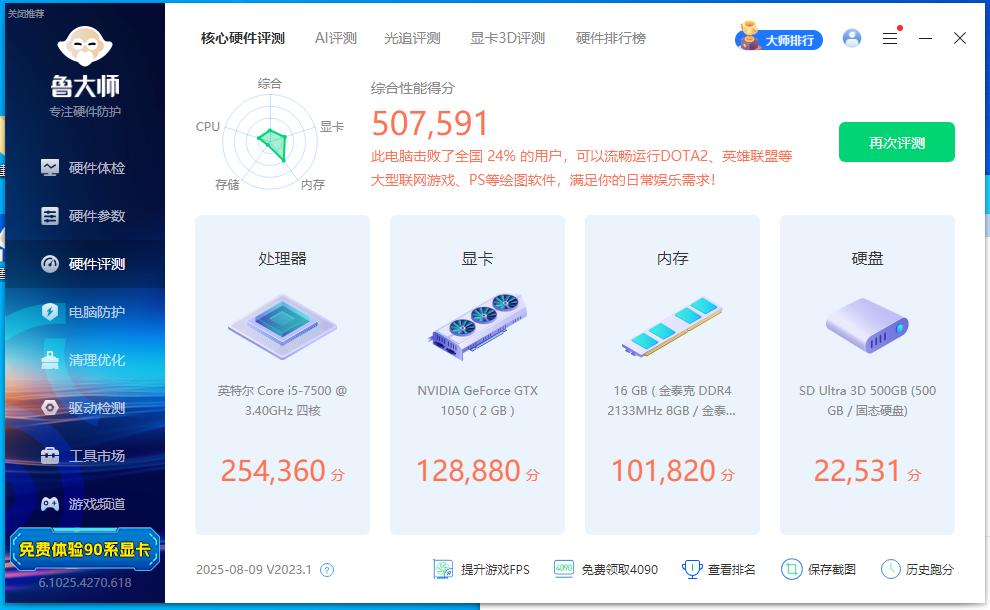990x610 pixels.
Task: Click help question mark beside version
Action: coord(326,570)
